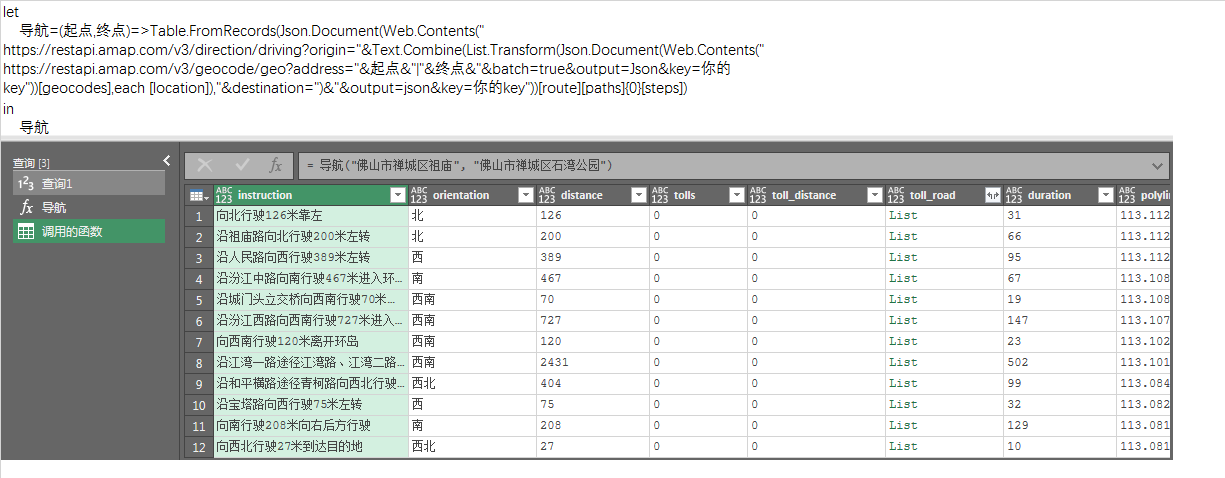The height and width of the screenshot is (478, 1225).
Task: Click the expand icon on toll_road column
Action: [x=992, y=196]
